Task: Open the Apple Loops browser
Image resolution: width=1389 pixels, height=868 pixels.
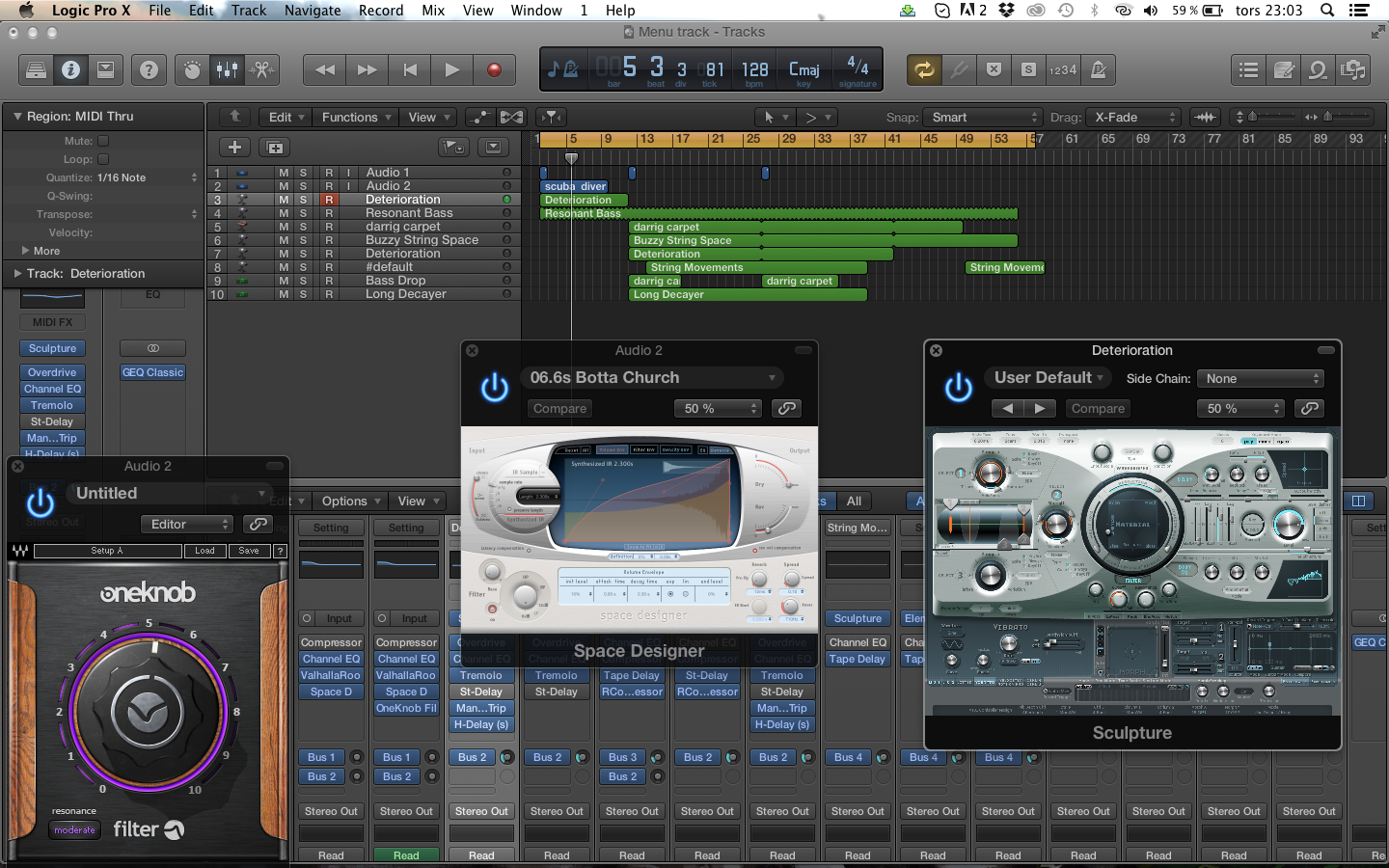Action: click(1318, 69)
